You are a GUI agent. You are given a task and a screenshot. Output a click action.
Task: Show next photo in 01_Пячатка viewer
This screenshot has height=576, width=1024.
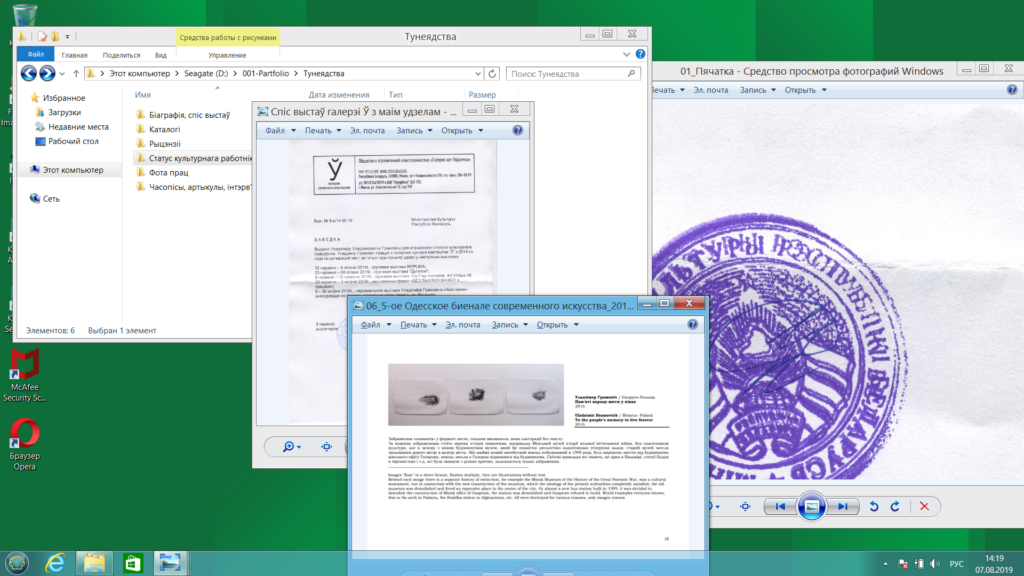pos(842,506)
